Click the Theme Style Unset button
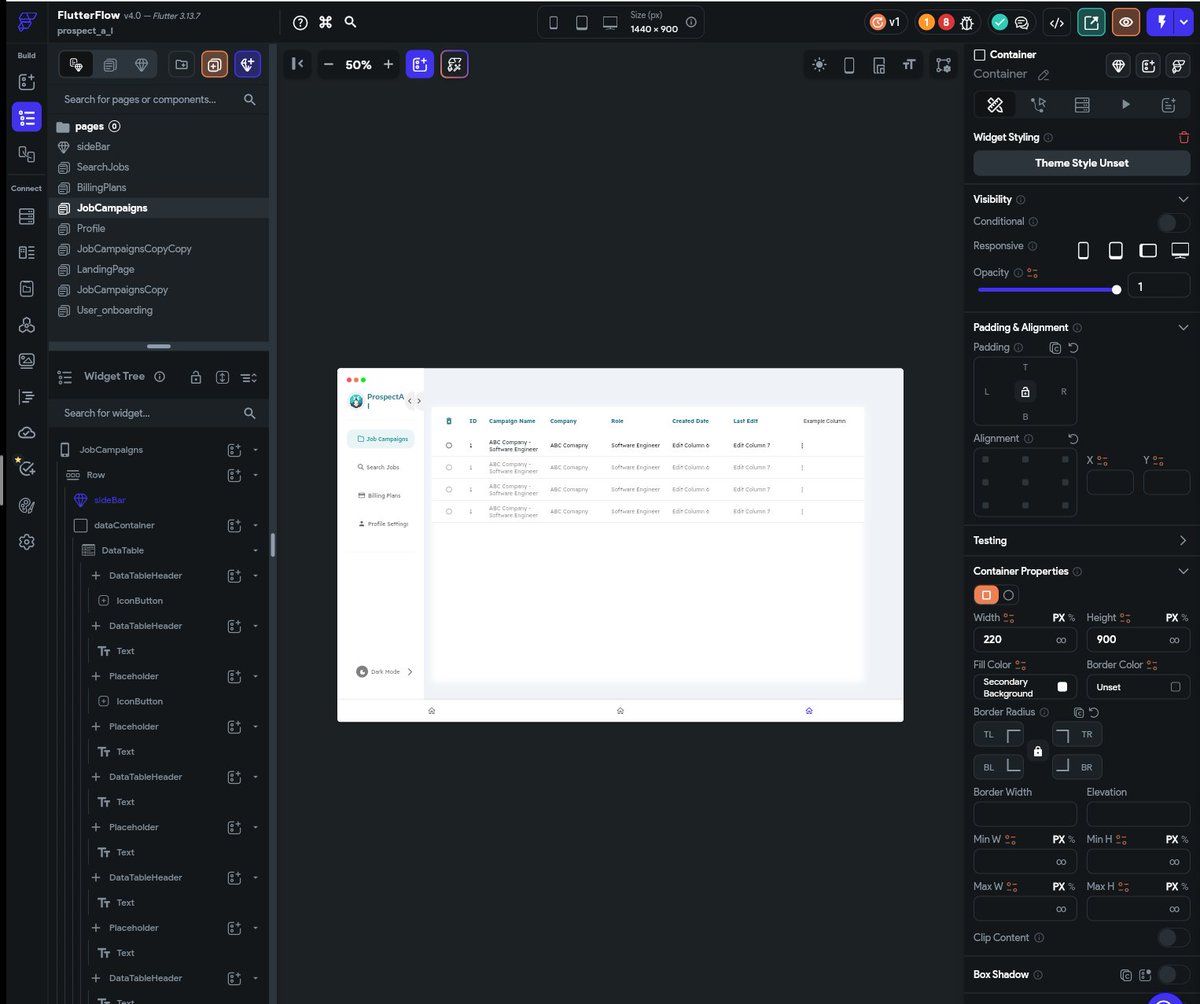Viewport: 1200px width, 1004px height. [x=1082, y=163]
